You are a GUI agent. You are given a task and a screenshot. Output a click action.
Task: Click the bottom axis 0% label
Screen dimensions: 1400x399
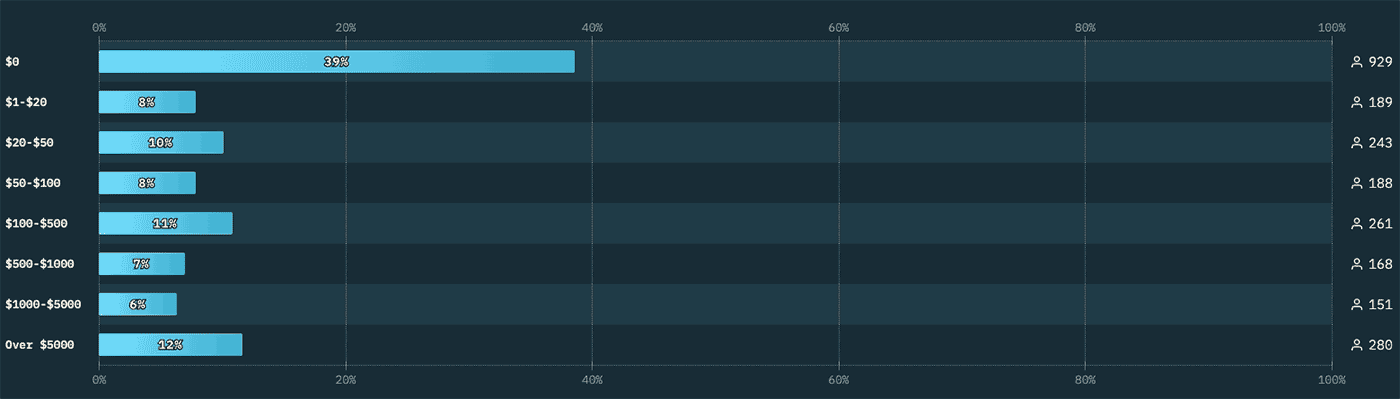click(x=99, y=380)
